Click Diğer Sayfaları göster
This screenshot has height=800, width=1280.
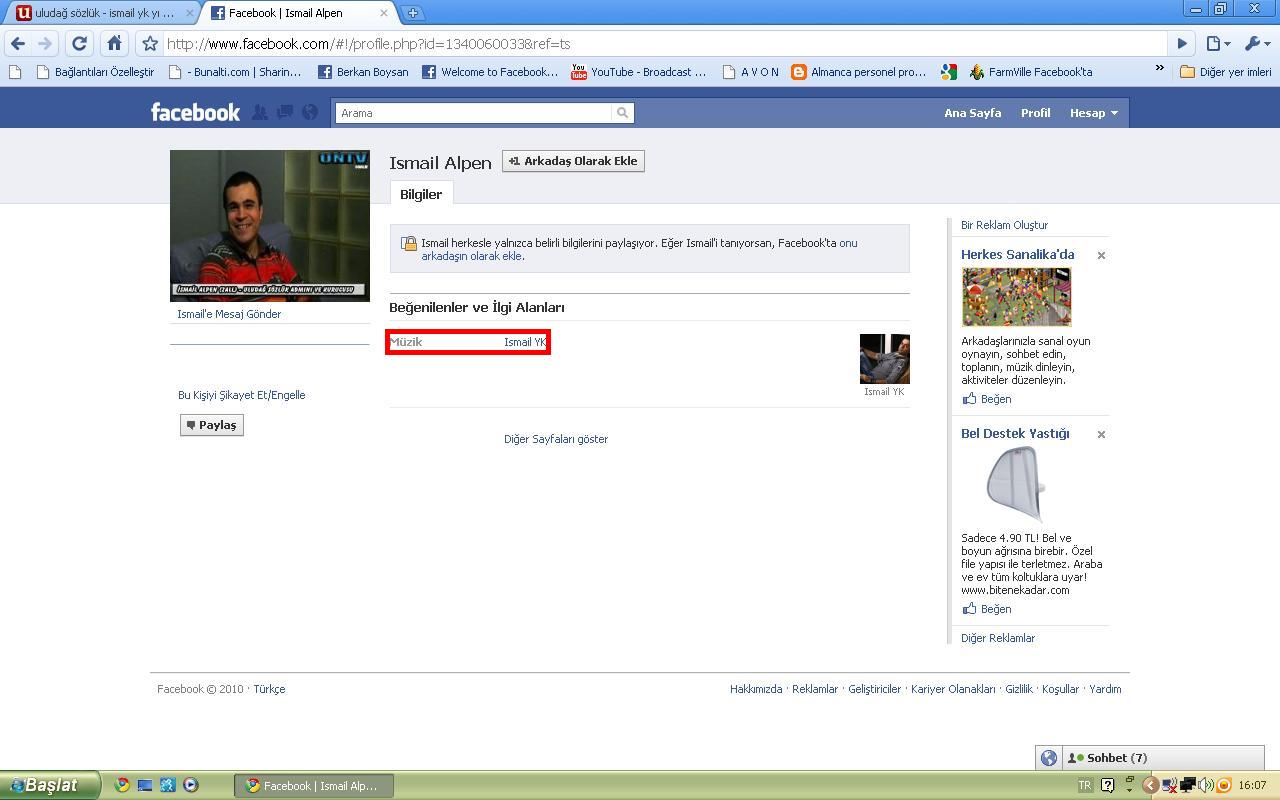coord(556,439)
